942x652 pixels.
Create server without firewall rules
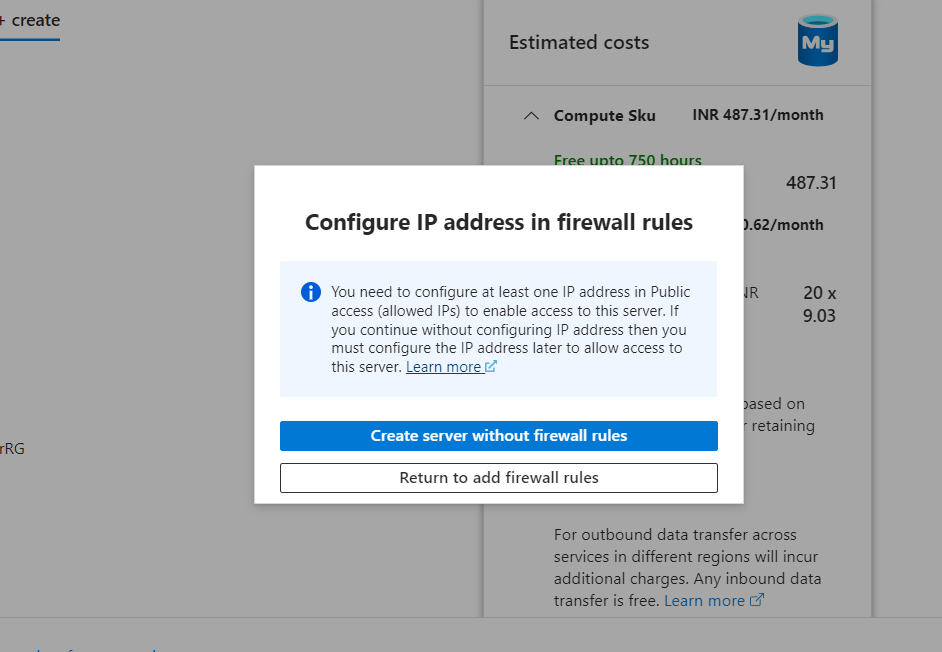pos(499,436)
